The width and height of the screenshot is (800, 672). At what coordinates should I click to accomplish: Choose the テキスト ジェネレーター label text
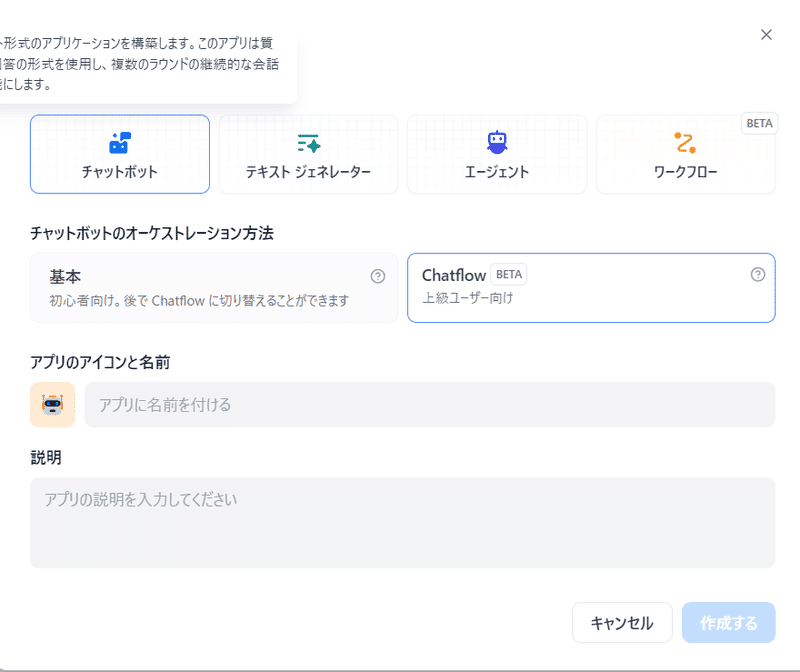tap(308, 172)
